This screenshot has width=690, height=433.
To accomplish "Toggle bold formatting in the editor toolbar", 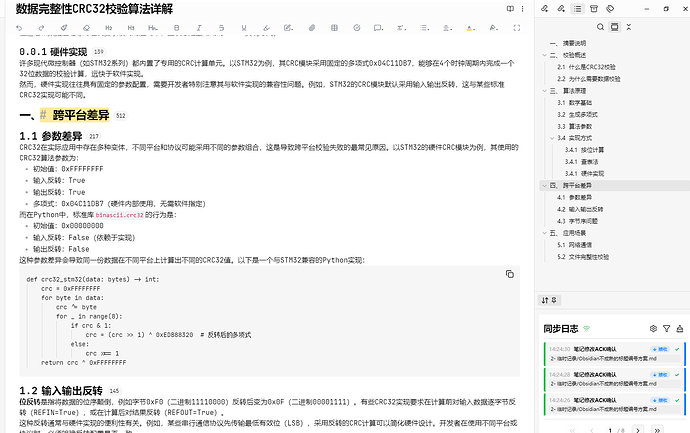I will click(176, 28).
